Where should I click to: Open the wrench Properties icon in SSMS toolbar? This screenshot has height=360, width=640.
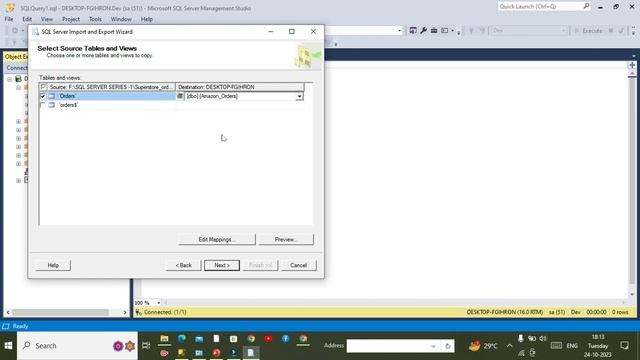[423, 31]
